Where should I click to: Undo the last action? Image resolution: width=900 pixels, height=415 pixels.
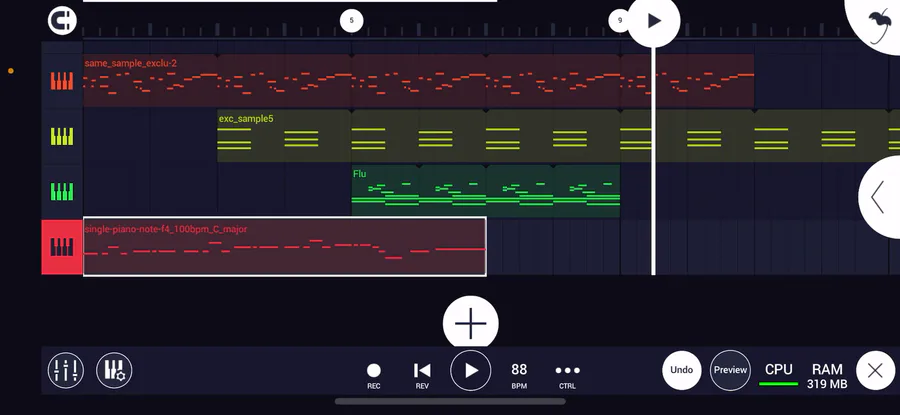681,370
